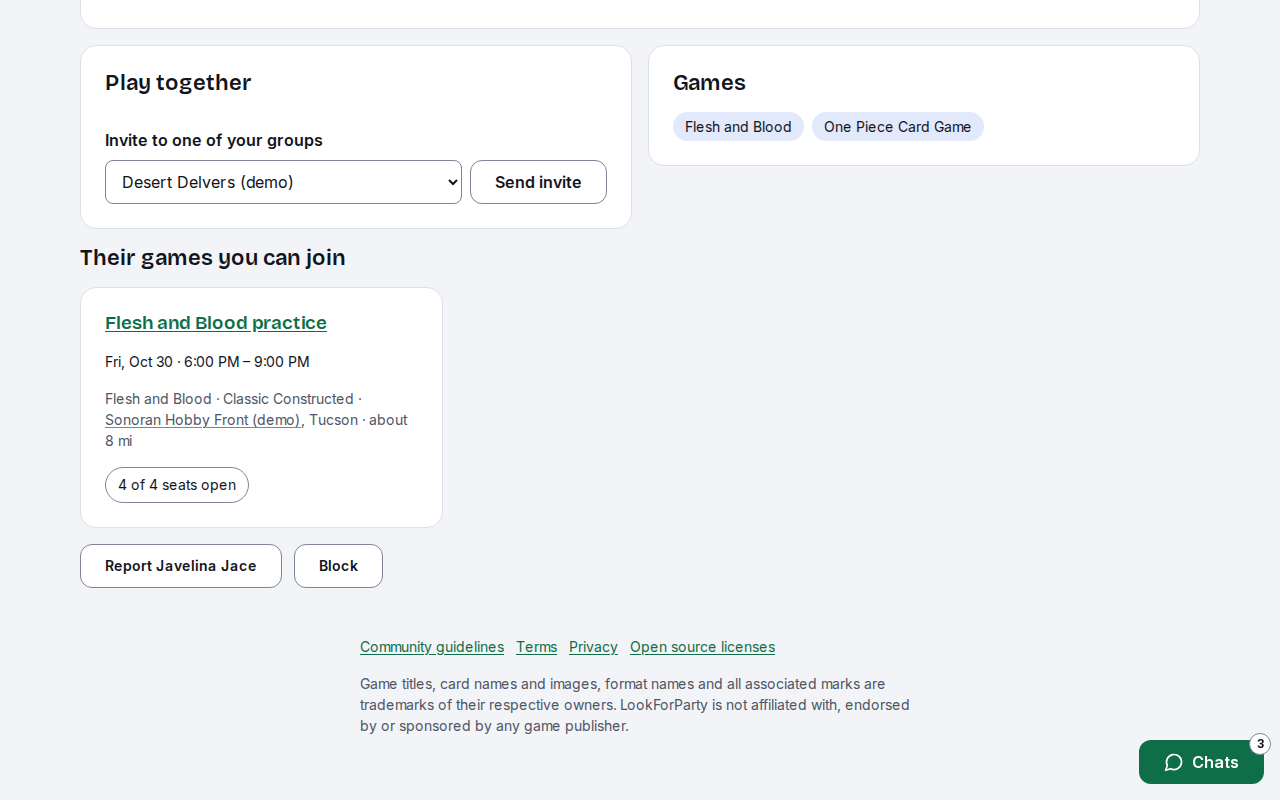1280x800 pixels.
Task: Click the Their games you can join heading
Action: (213, 258)
